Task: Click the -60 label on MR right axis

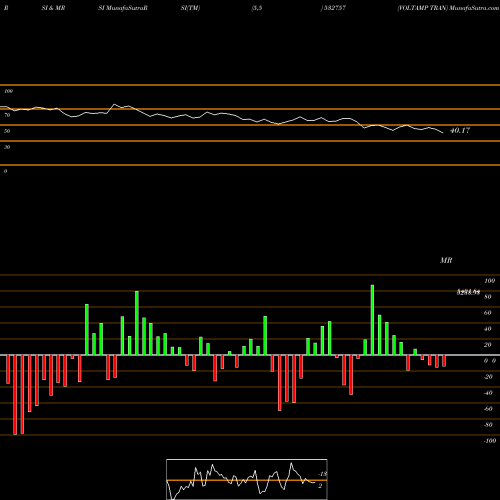Action: click(488, 409)
